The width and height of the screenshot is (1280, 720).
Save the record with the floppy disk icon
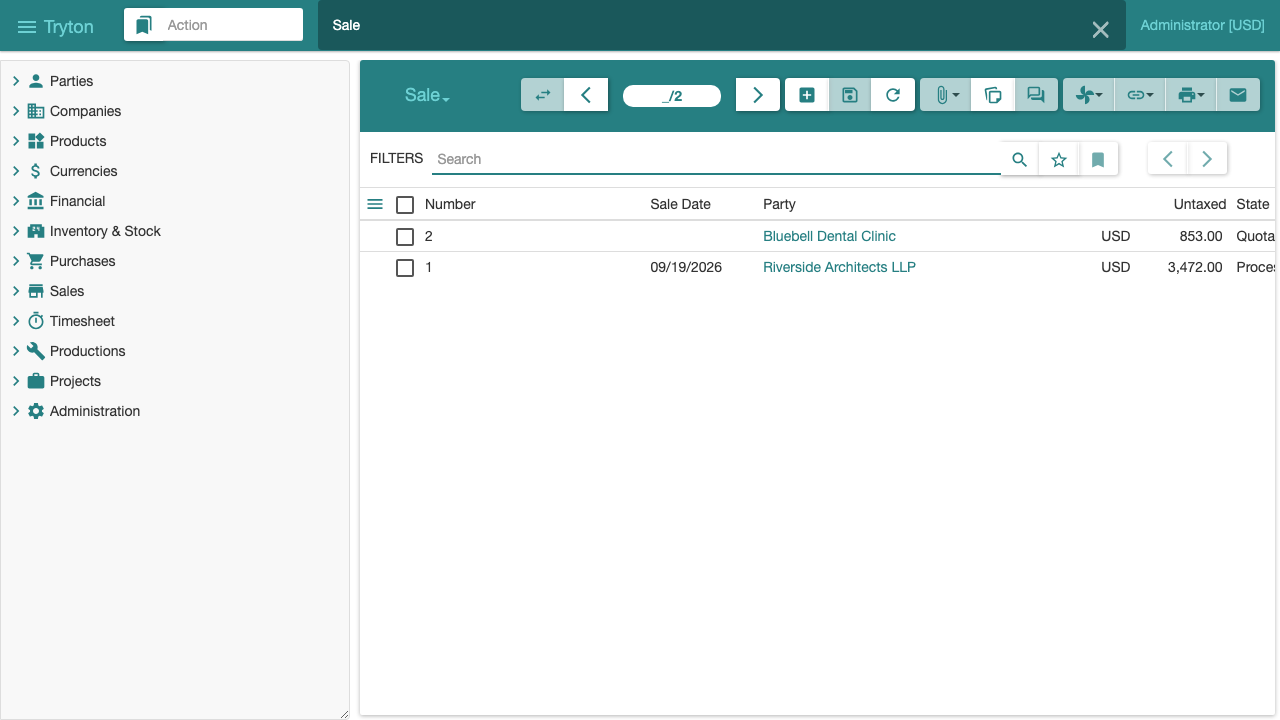(x=850, y=95)
